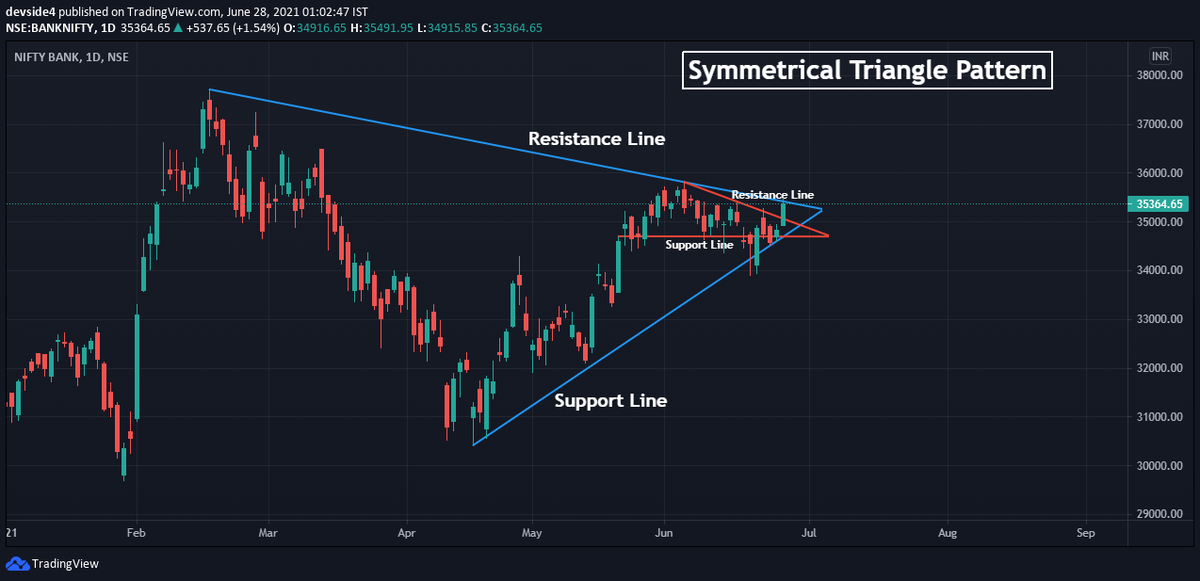This screenshot has height=581, width=1200.
Task: Click the 30000.00 price axis label
Action: [1160, 467]
